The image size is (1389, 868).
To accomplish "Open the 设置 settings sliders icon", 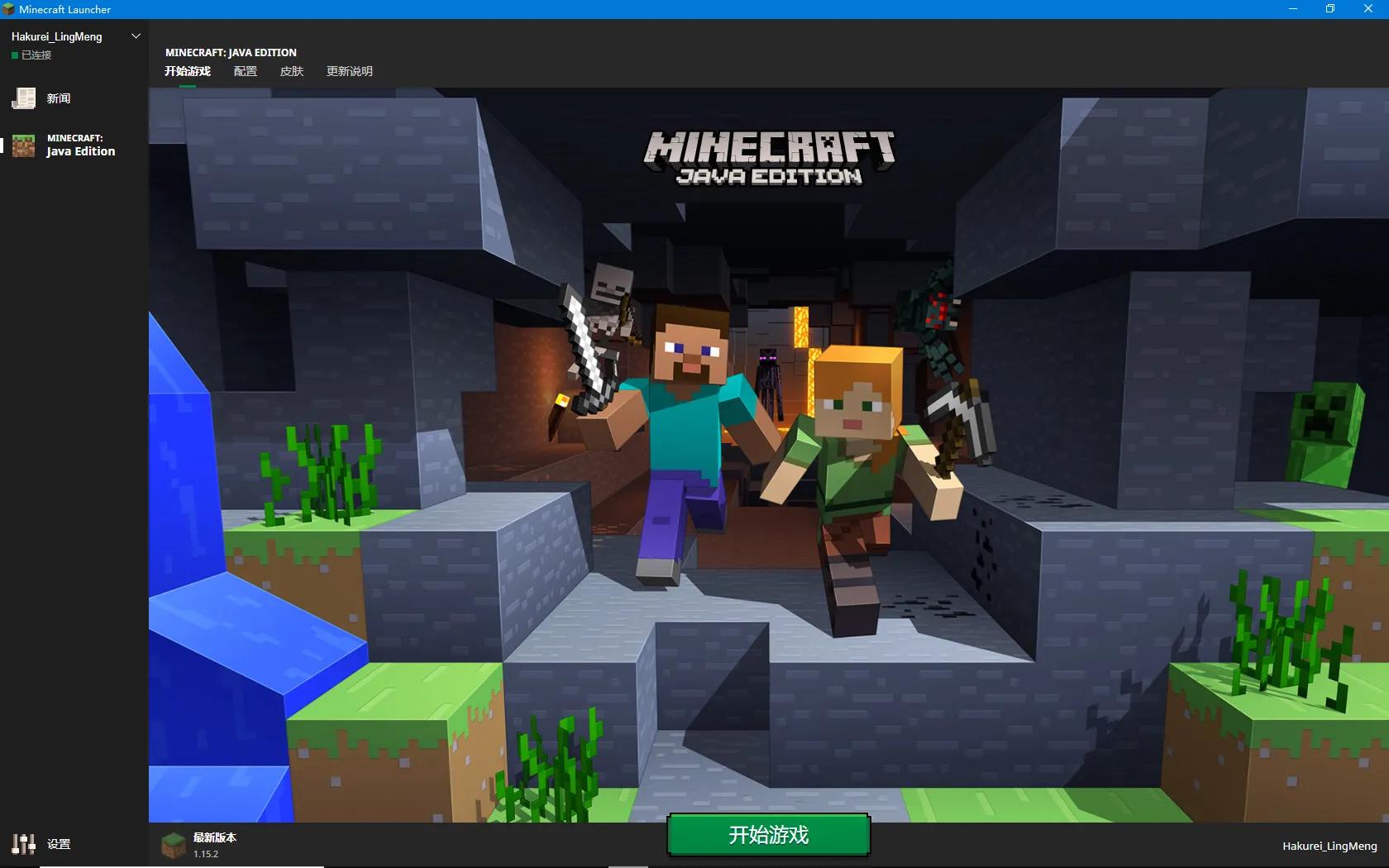I will 23,844.
